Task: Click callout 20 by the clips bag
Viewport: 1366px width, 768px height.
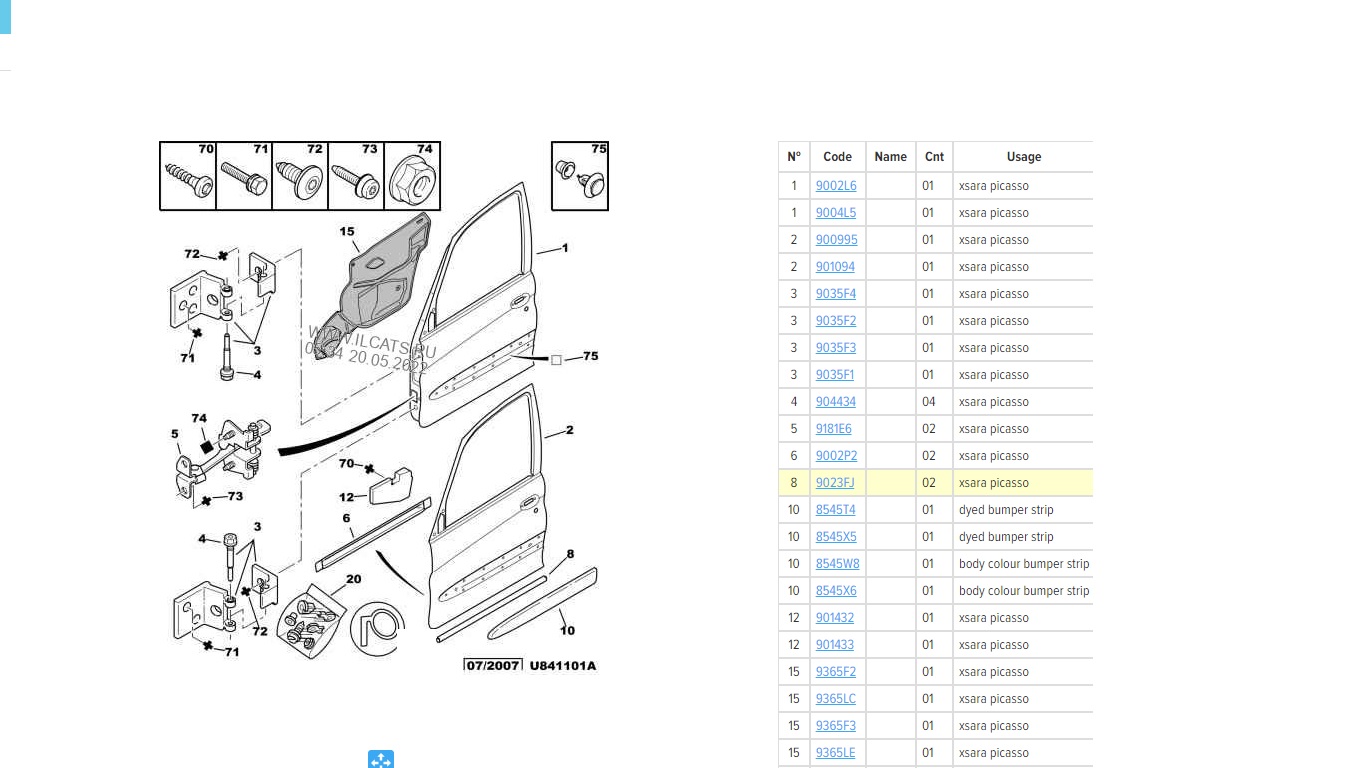Action: pyautogui.click(x=354, y=579)
